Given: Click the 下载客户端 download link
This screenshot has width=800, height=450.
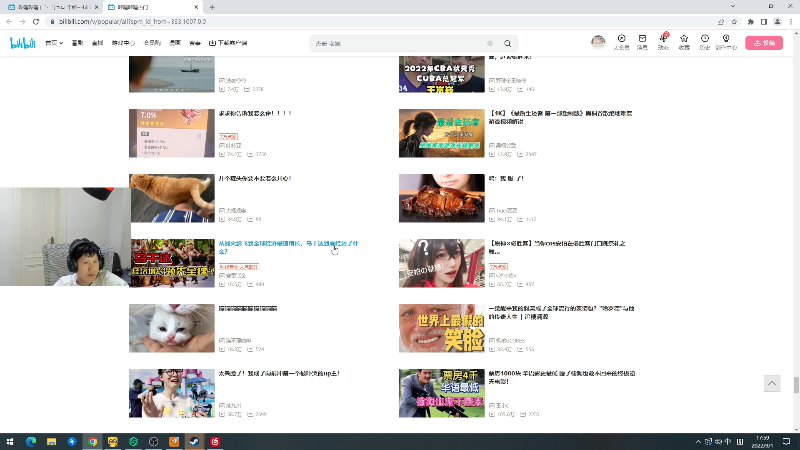Looking at the screenshot, I should pyautogui.click(x=228, y=43).
